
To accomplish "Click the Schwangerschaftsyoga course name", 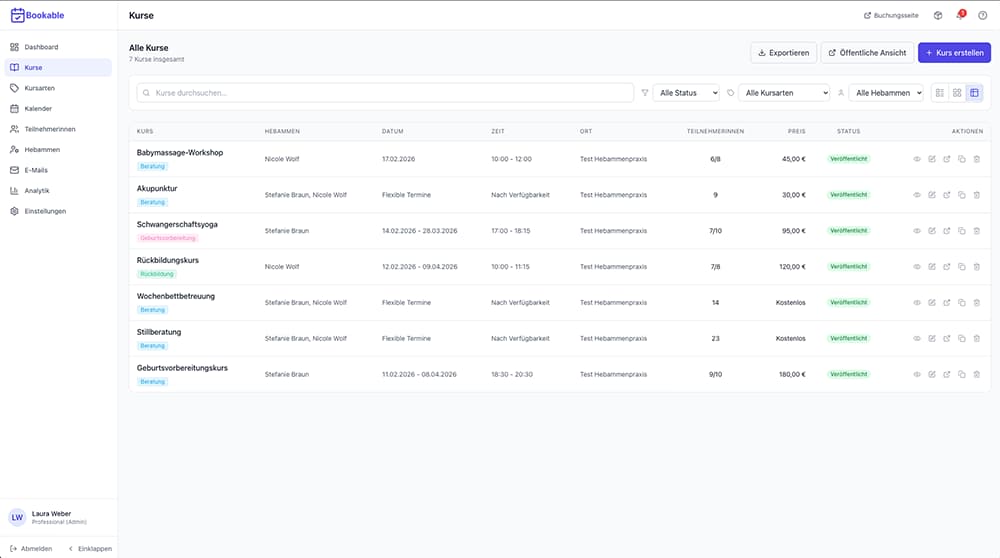I will tap(177, 224).
